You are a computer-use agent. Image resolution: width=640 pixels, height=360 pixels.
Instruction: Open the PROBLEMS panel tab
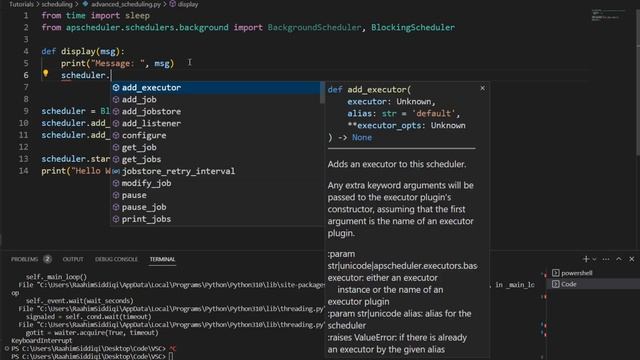24,259
